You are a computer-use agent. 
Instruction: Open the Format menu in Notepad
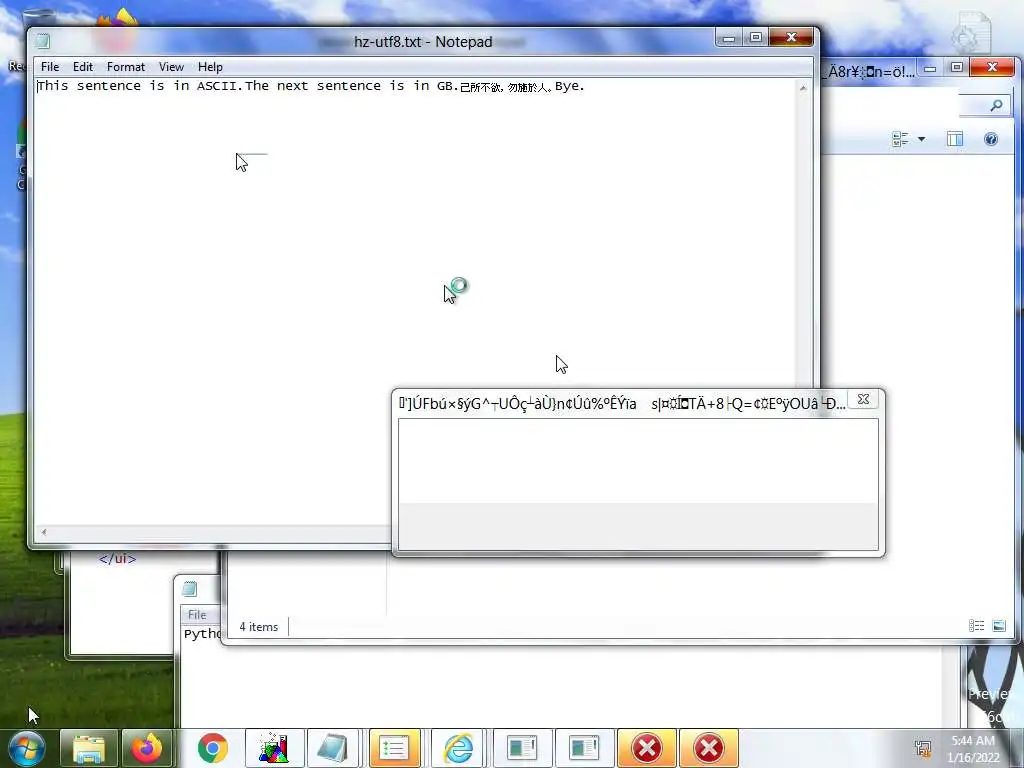125,67
